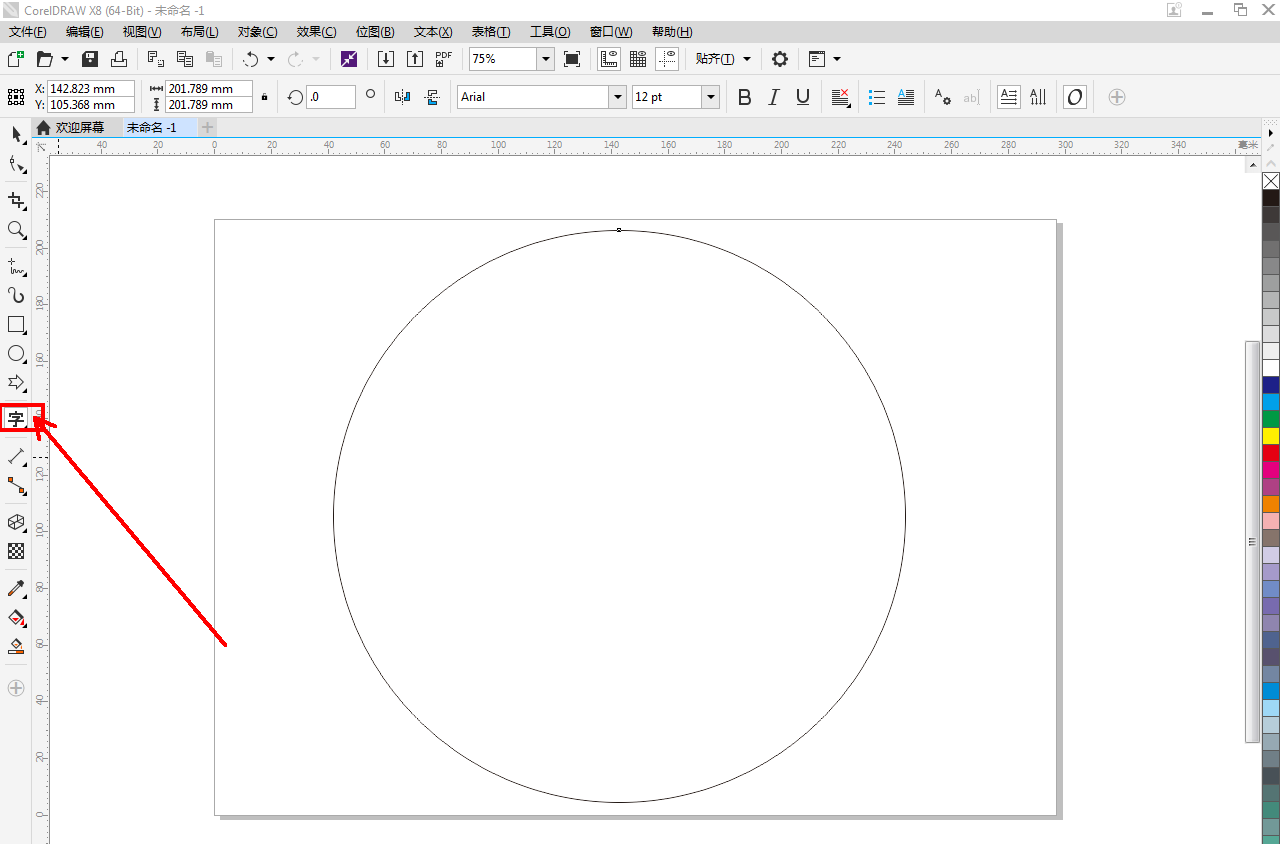The image size is (1280, 844).
Task: Toggle Italic text formatting
Action: pyautogui.click(x=773, y=97)
